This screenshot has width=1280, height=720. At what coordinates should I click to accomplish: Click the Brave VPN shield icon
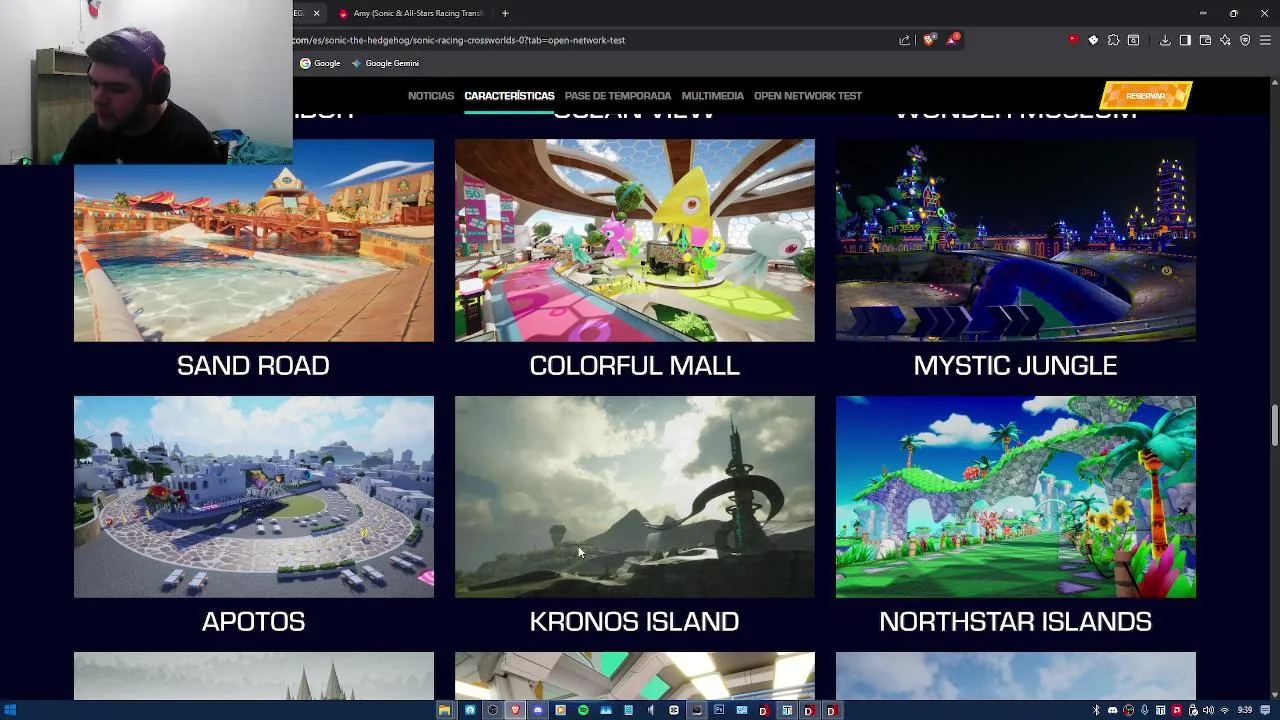click(1245, 40)
